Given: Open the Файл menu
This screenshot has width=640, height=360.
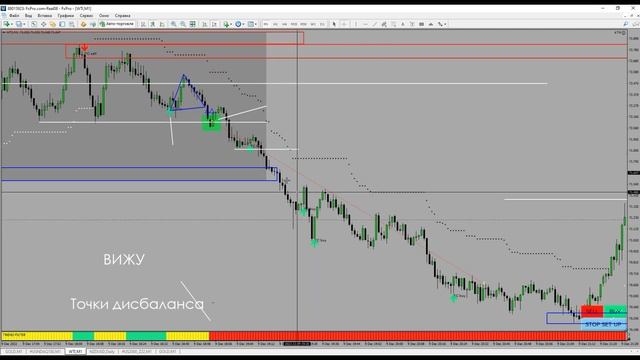Looking at the screenshot, I should coord(14,16).
